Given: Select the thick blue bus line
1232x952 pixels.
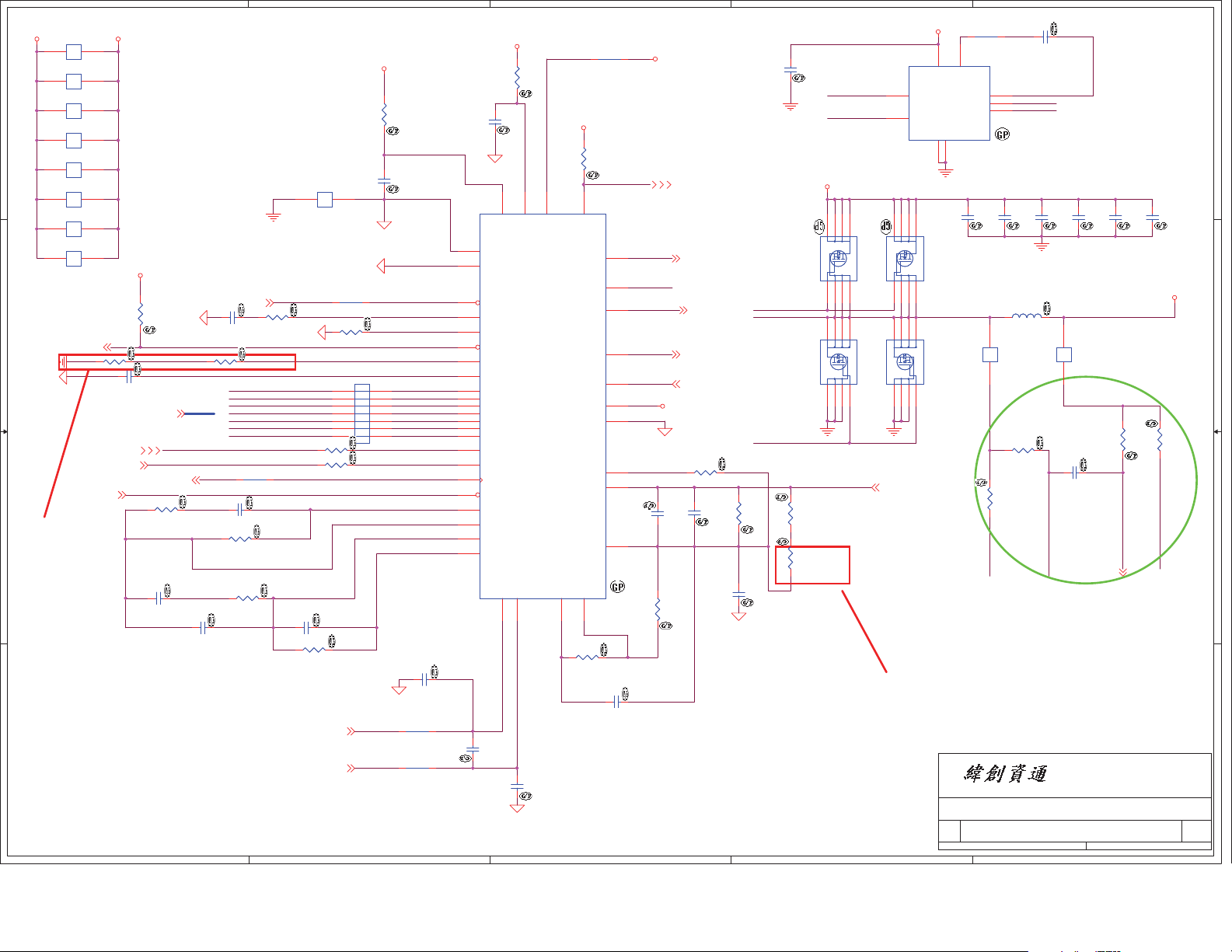Looking at the screenshot, I should click(x=199, y=413).
